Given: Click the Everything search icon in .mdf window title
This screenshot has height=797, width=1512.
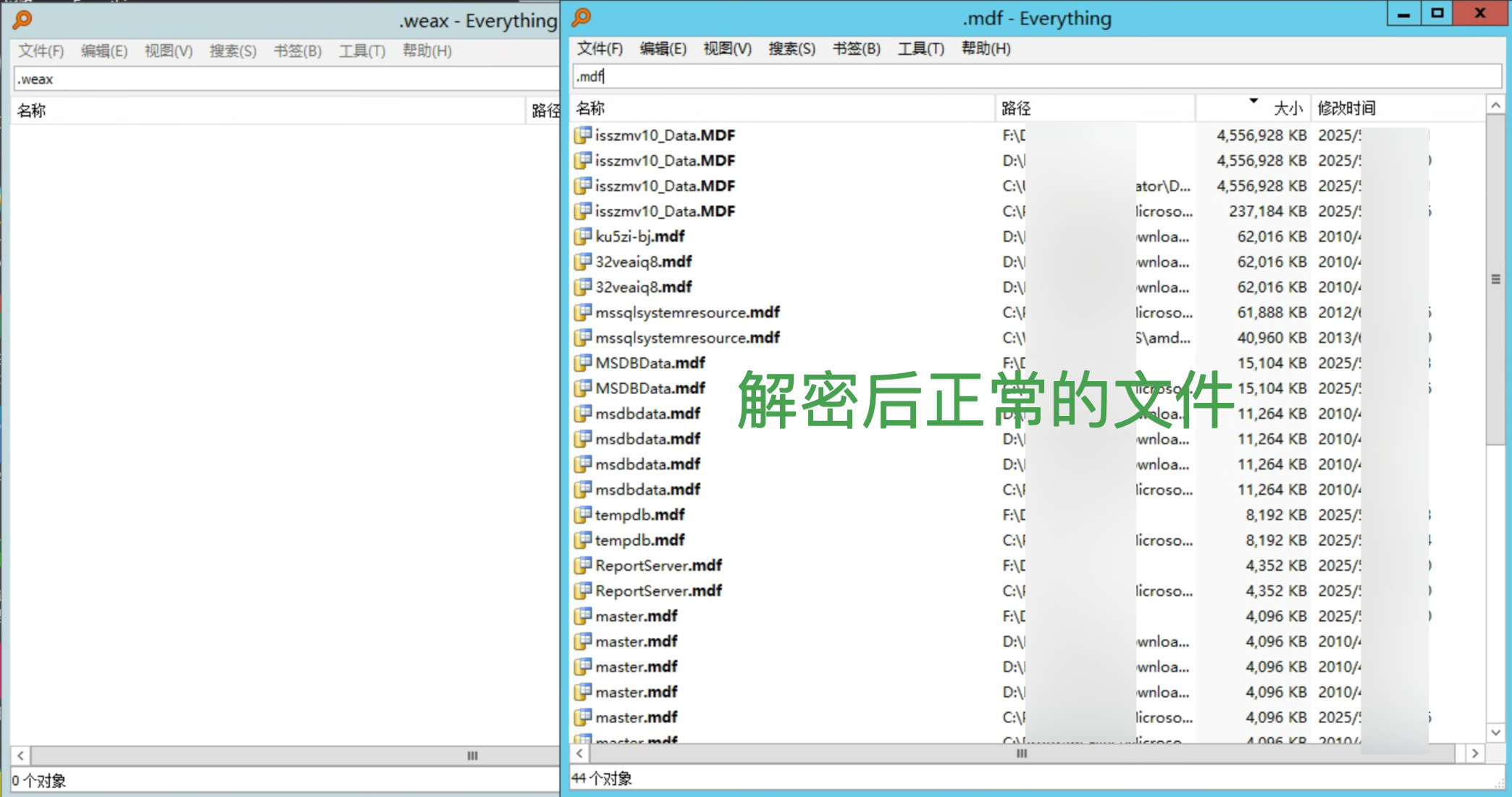Looking at the screenshot, I should pos(581,17).
